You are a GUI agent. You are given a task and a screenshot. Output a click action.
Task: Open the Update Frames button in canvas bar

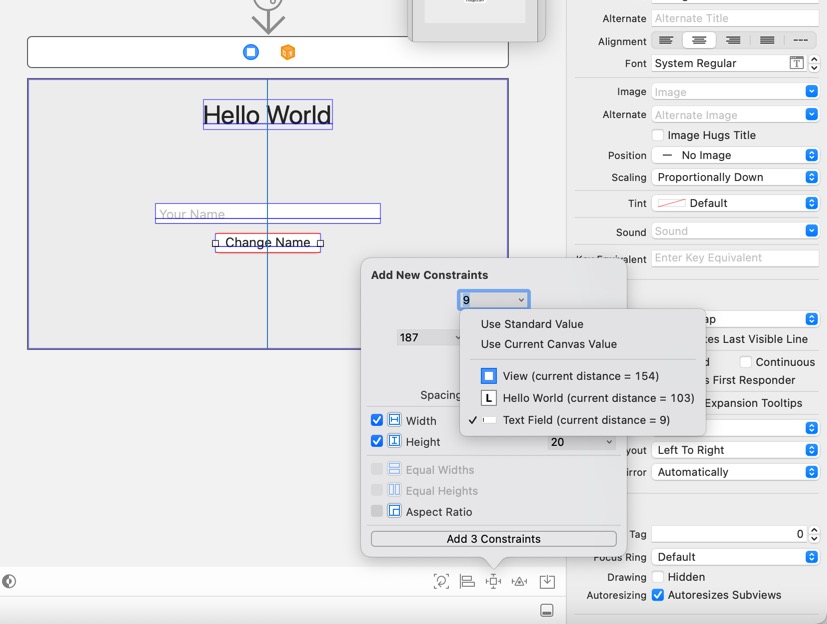pos(441,581)
